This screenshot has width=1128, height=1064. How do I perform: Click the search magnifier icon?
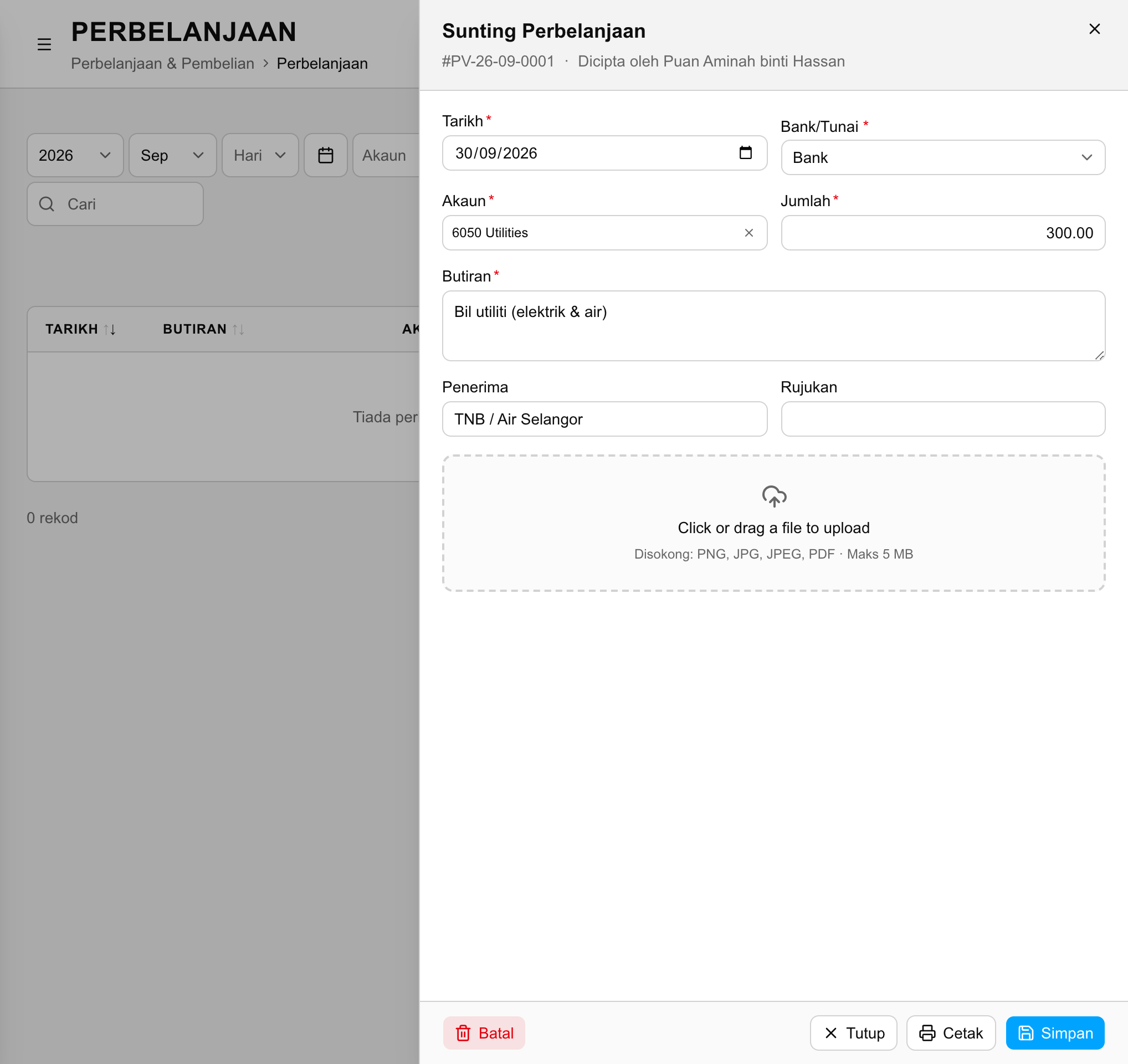[x=47, y=204]
